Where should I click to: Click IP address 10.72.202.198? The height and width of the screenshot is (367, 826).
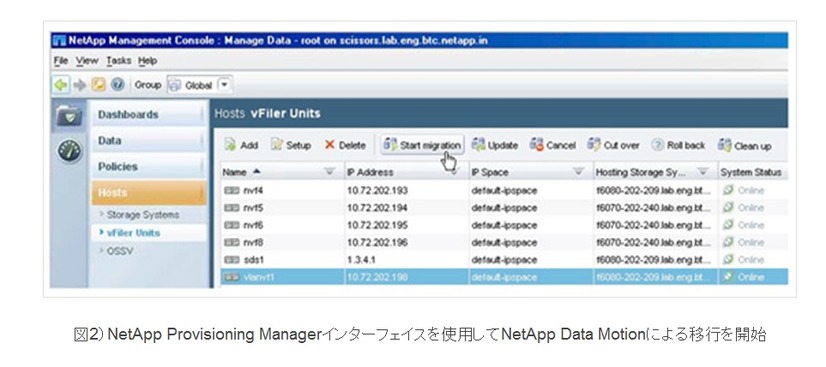377,277
